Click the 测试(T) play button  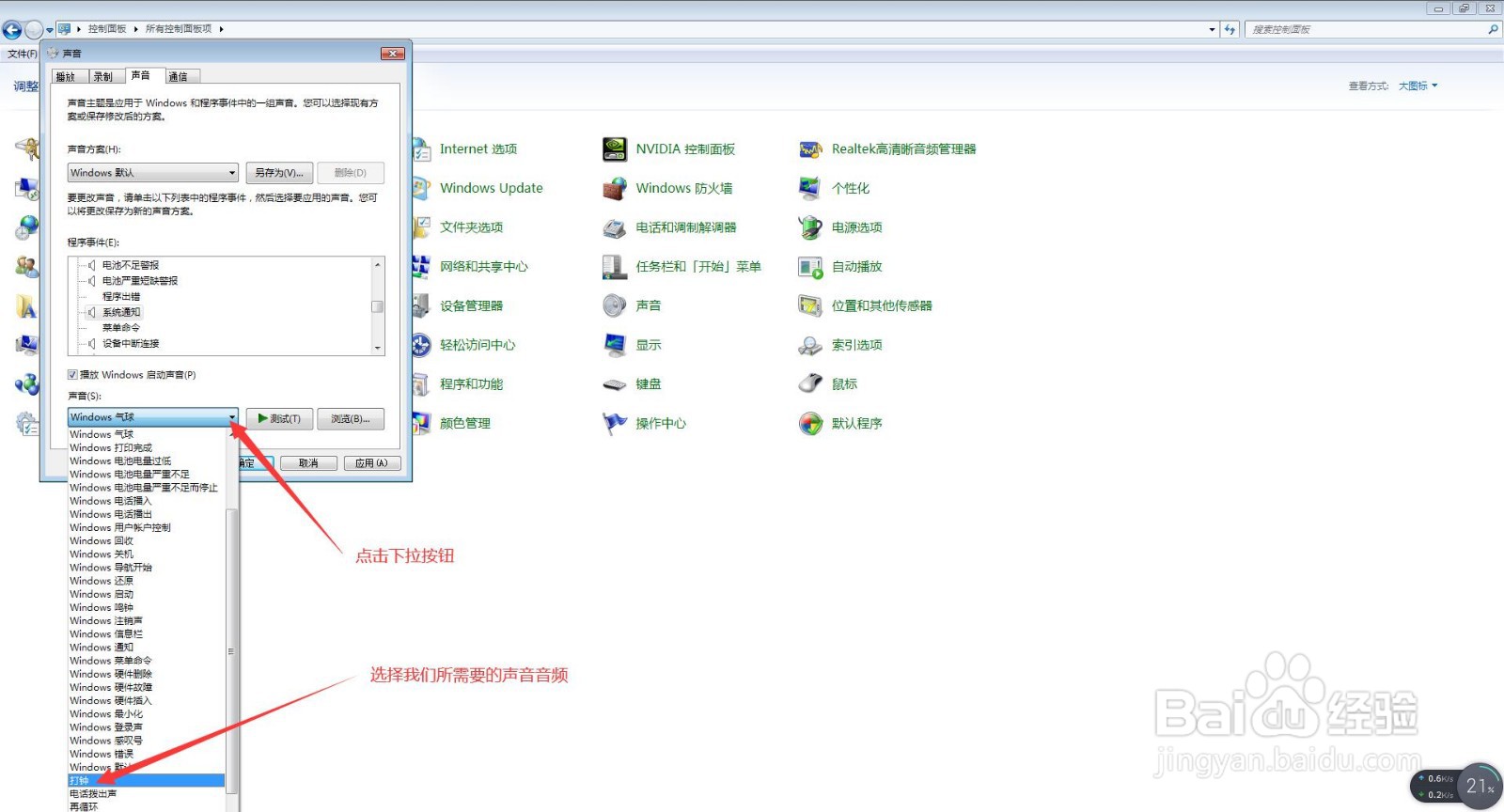[x=279, y=419]
